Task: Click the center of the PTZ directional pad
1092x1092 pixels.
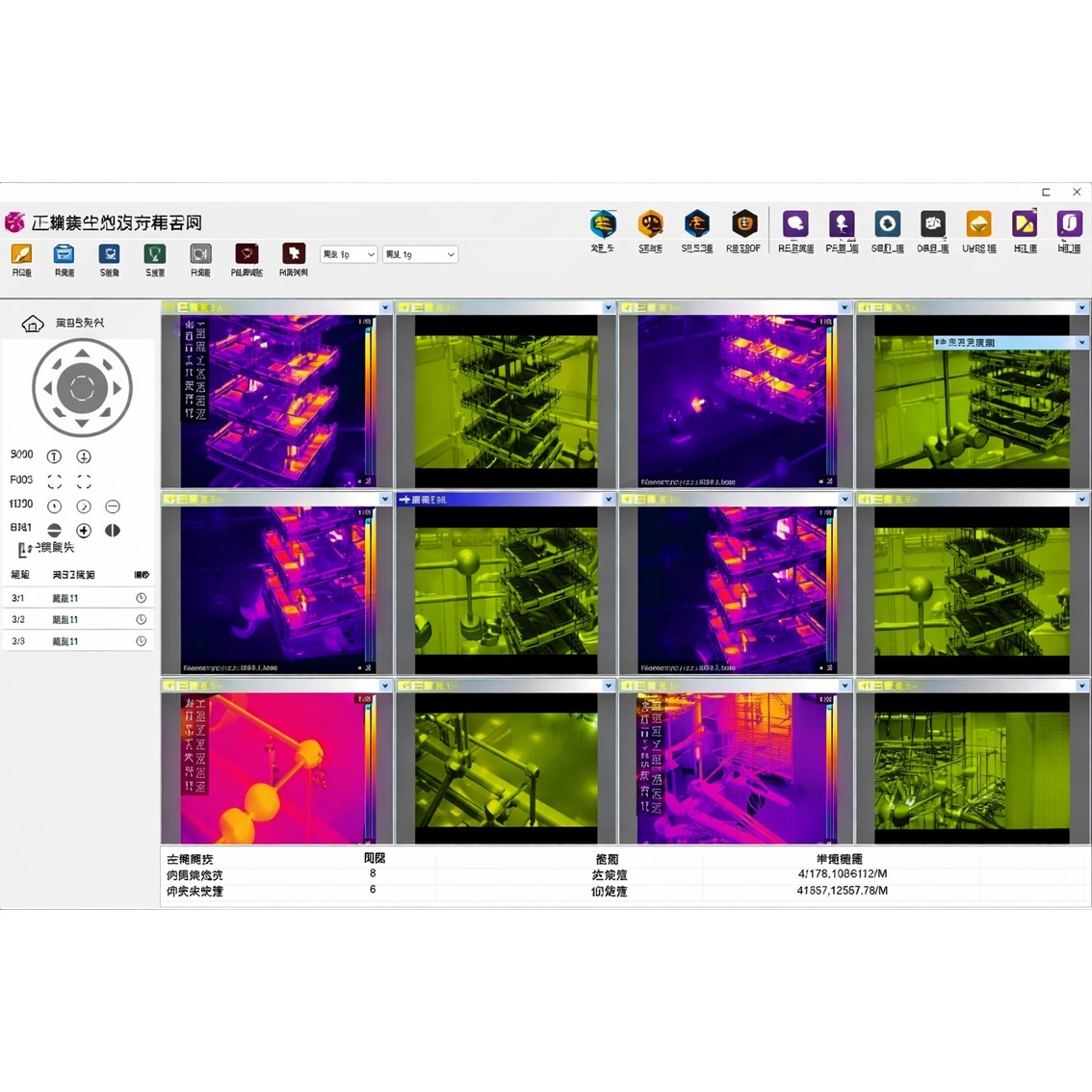Action: (82, 387)
